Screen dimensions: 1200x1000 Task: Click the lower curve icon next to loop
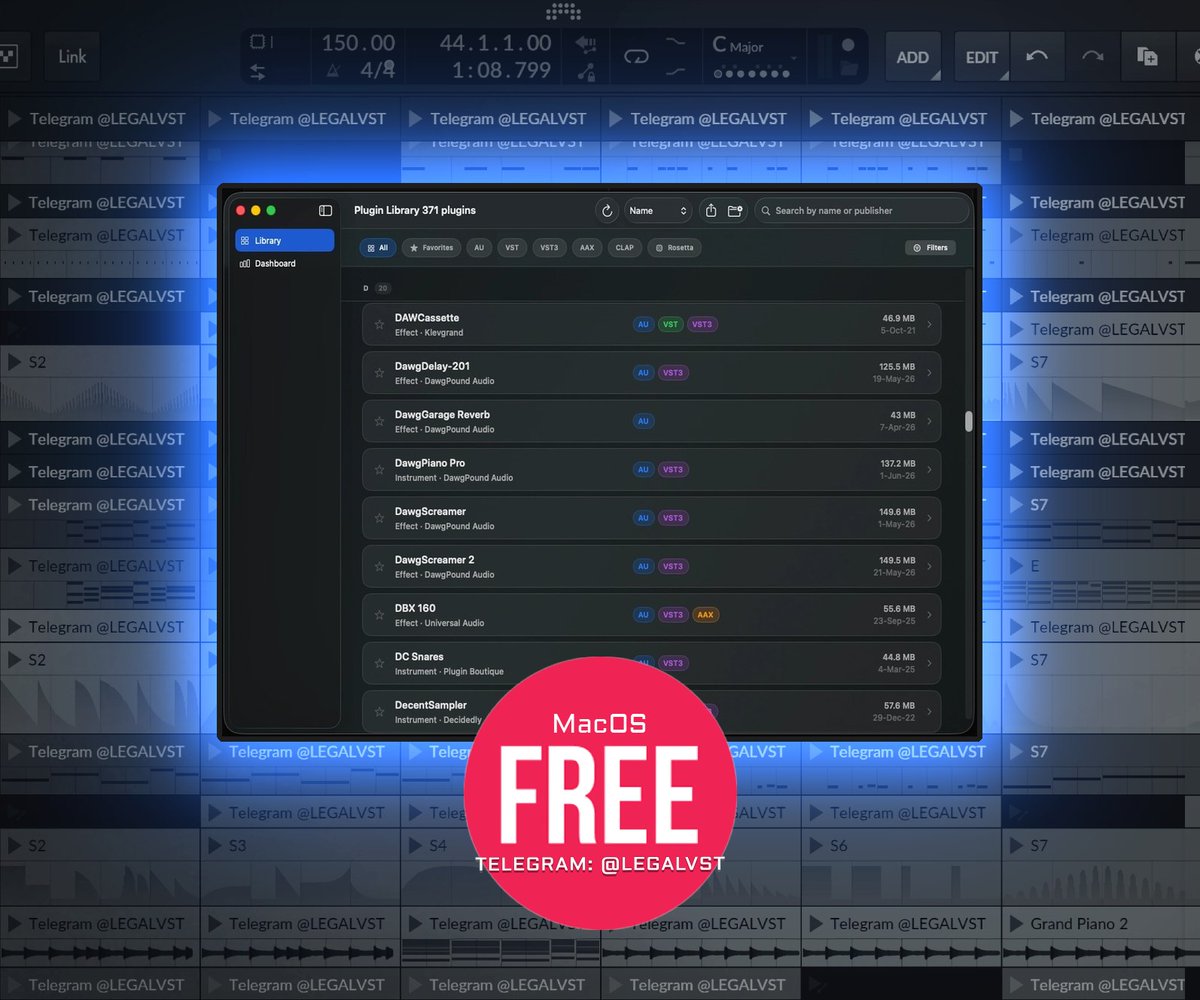coord(677,71)
